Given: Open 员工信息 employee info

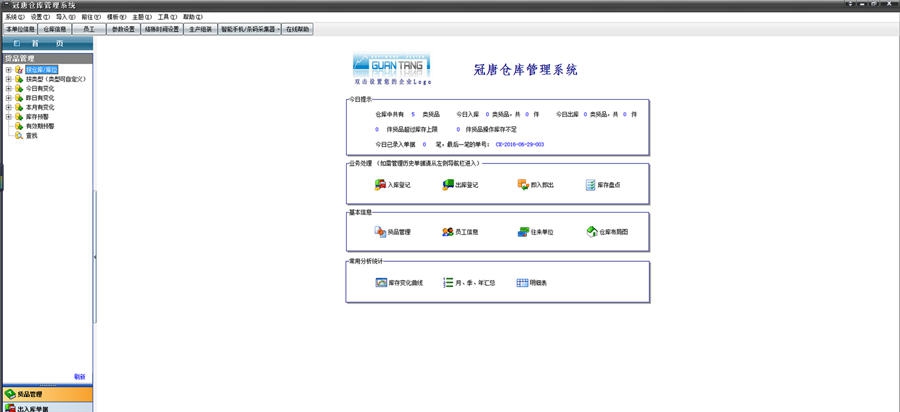Looking at the screenshot, I should pyautogui.click(x=460, y=232).
